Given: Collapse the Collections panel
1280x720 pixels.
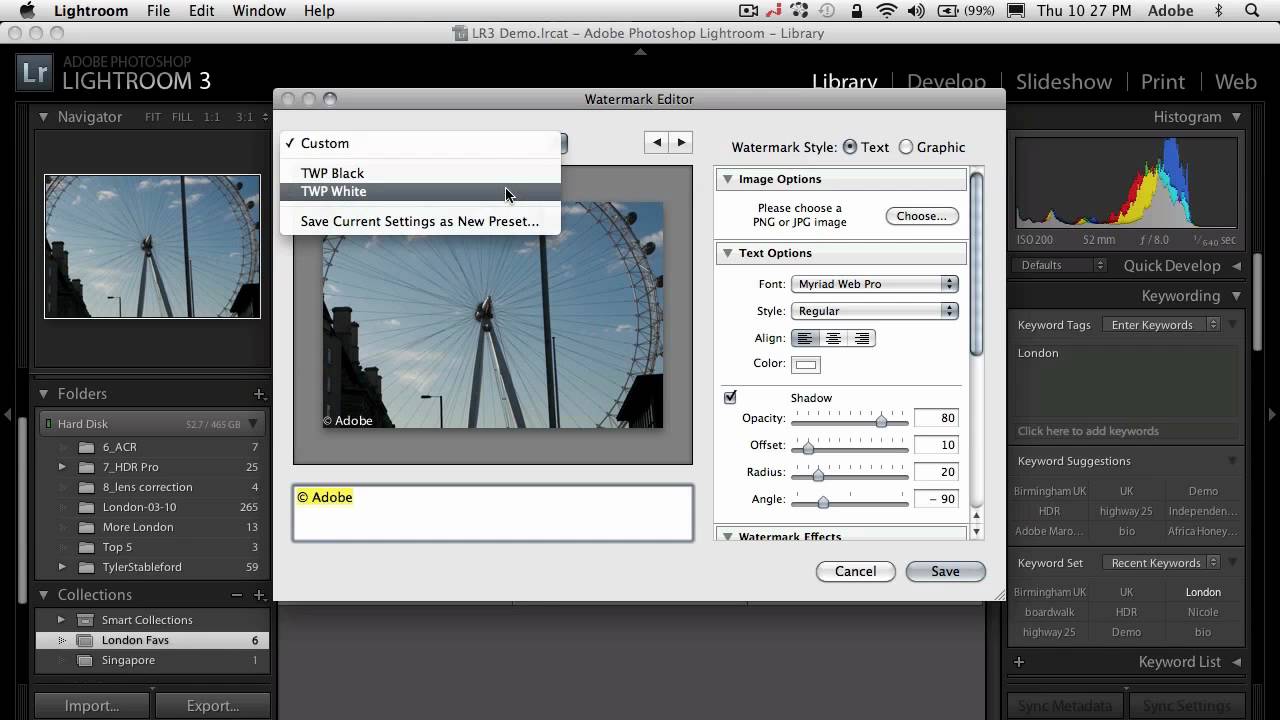Looking at the screenshot, I should [x=44, y=595].
